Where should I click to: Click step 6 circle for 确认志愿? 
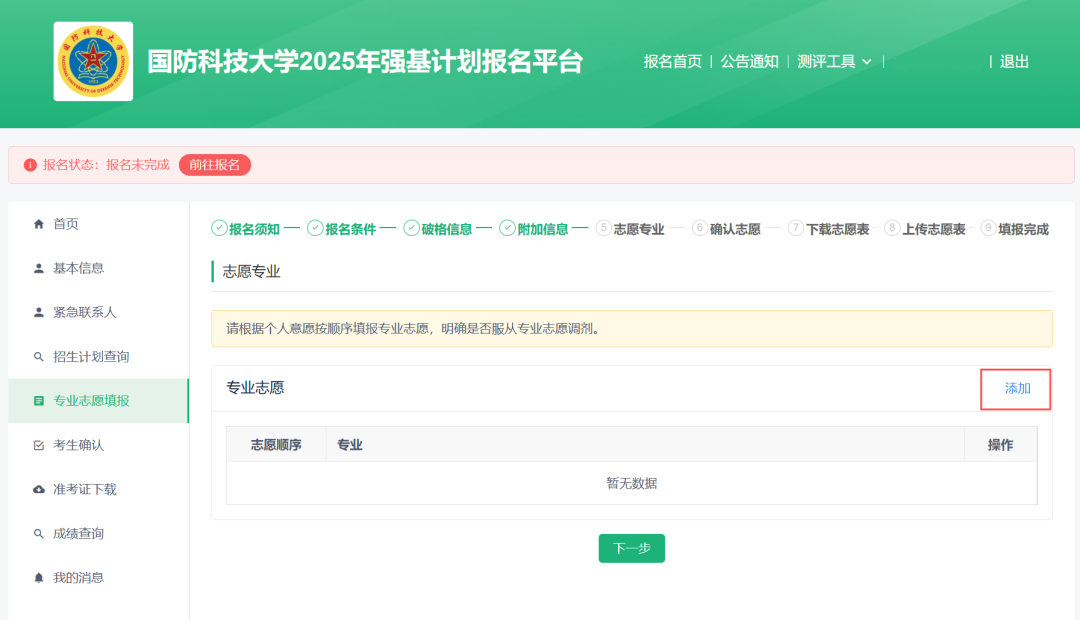click(700, 228)
